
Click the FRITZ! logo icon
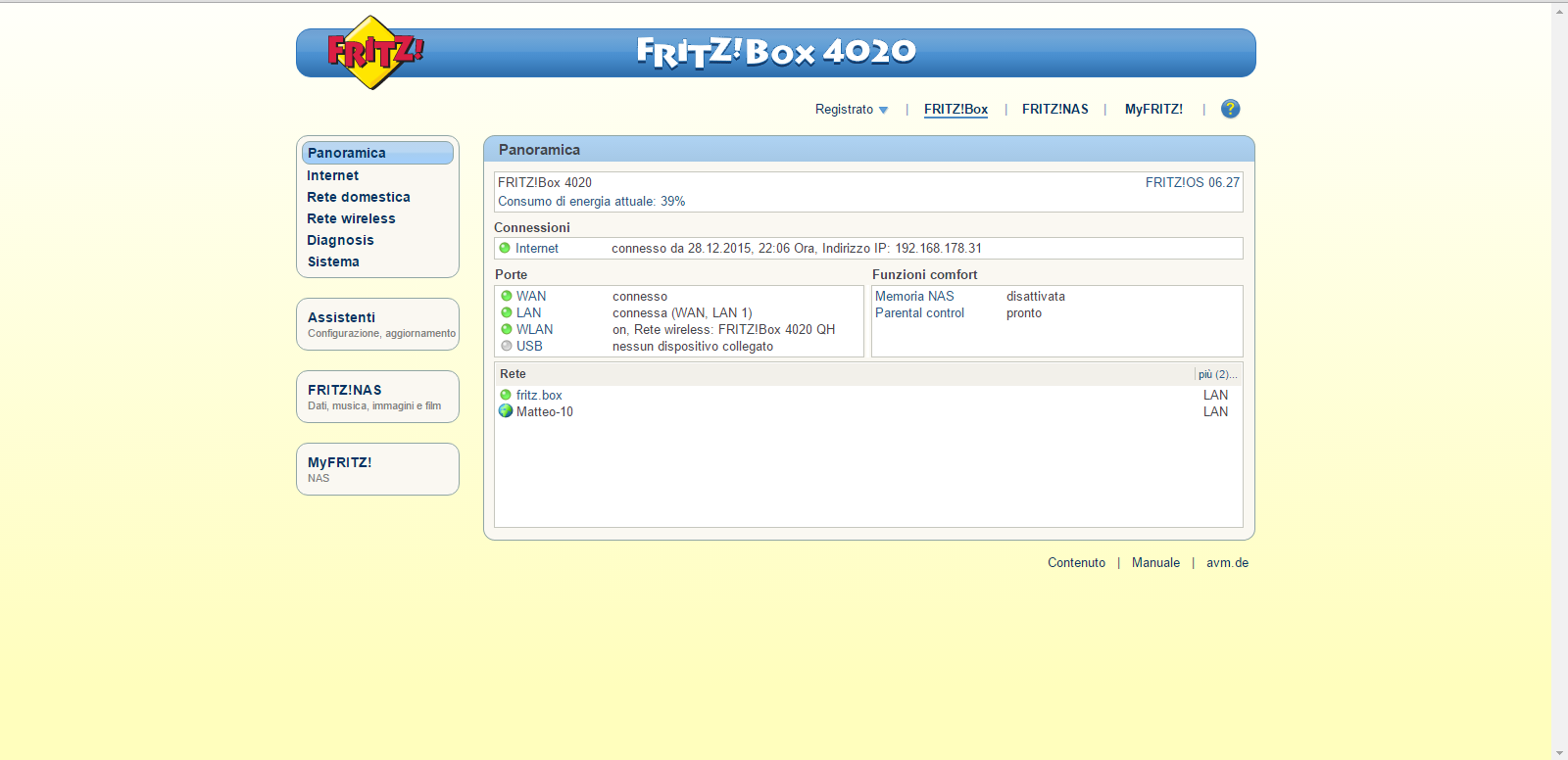[x=373, y=53]
